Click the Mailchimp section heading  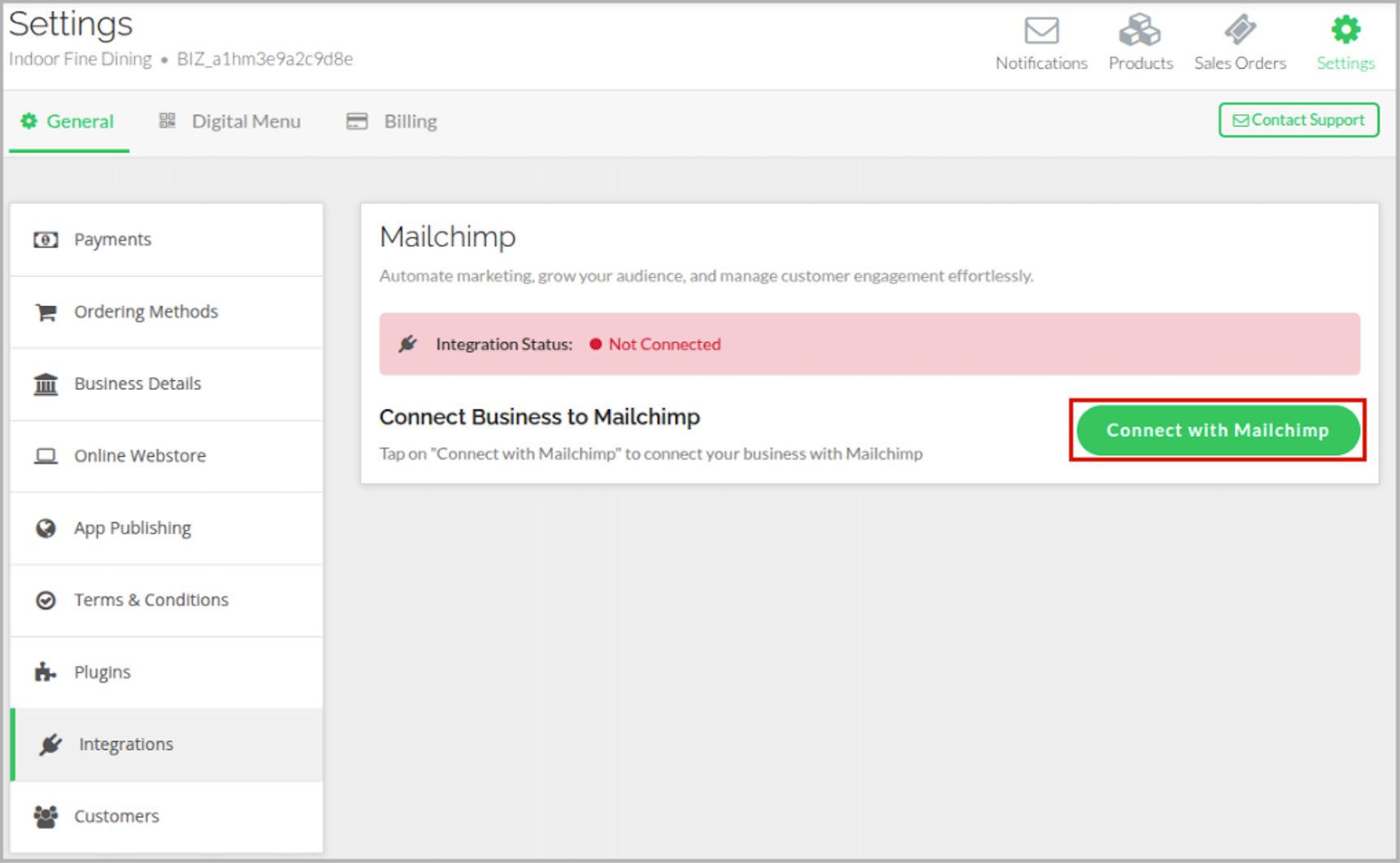(447, 237)
